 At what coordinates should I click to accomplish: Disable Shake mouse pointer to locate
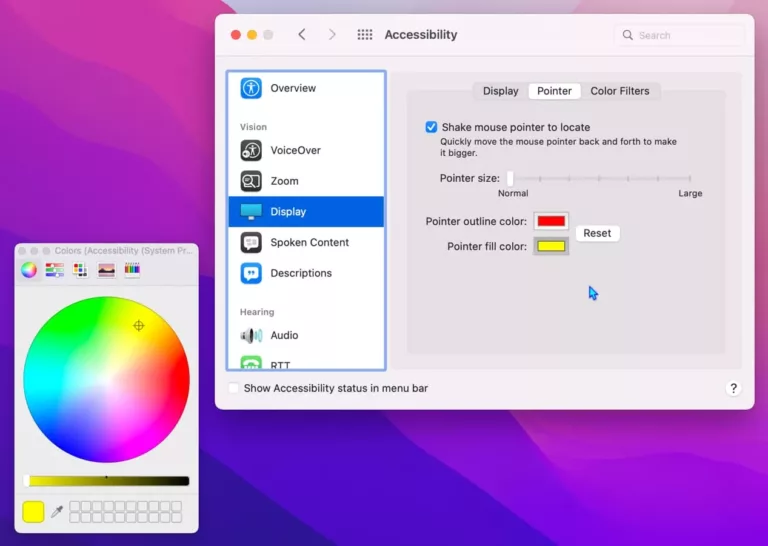click(431, 127)
